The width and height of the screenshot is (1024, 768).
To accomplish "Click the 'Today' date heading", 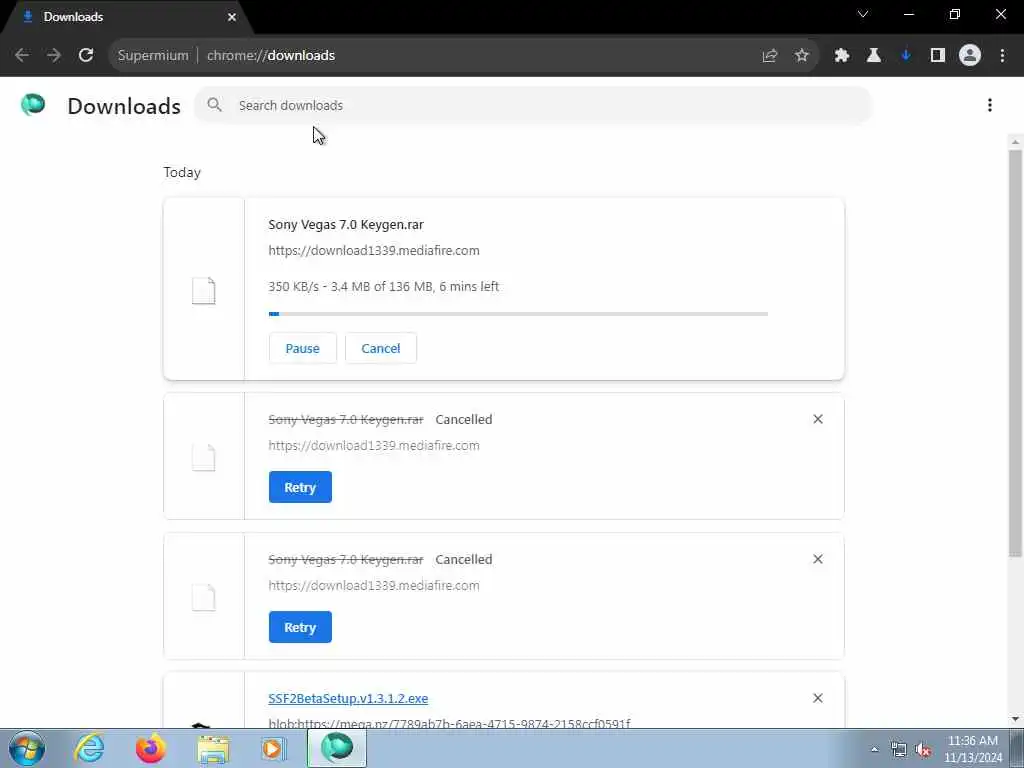I will pos(182,172).
